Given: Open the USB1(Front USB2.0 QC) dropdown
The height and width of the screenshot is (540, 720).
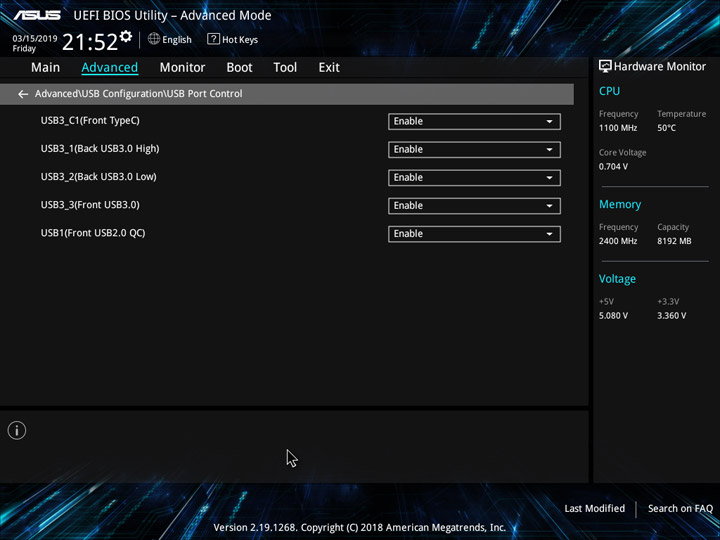Looking at the screenshot, I should coord(474,234).
